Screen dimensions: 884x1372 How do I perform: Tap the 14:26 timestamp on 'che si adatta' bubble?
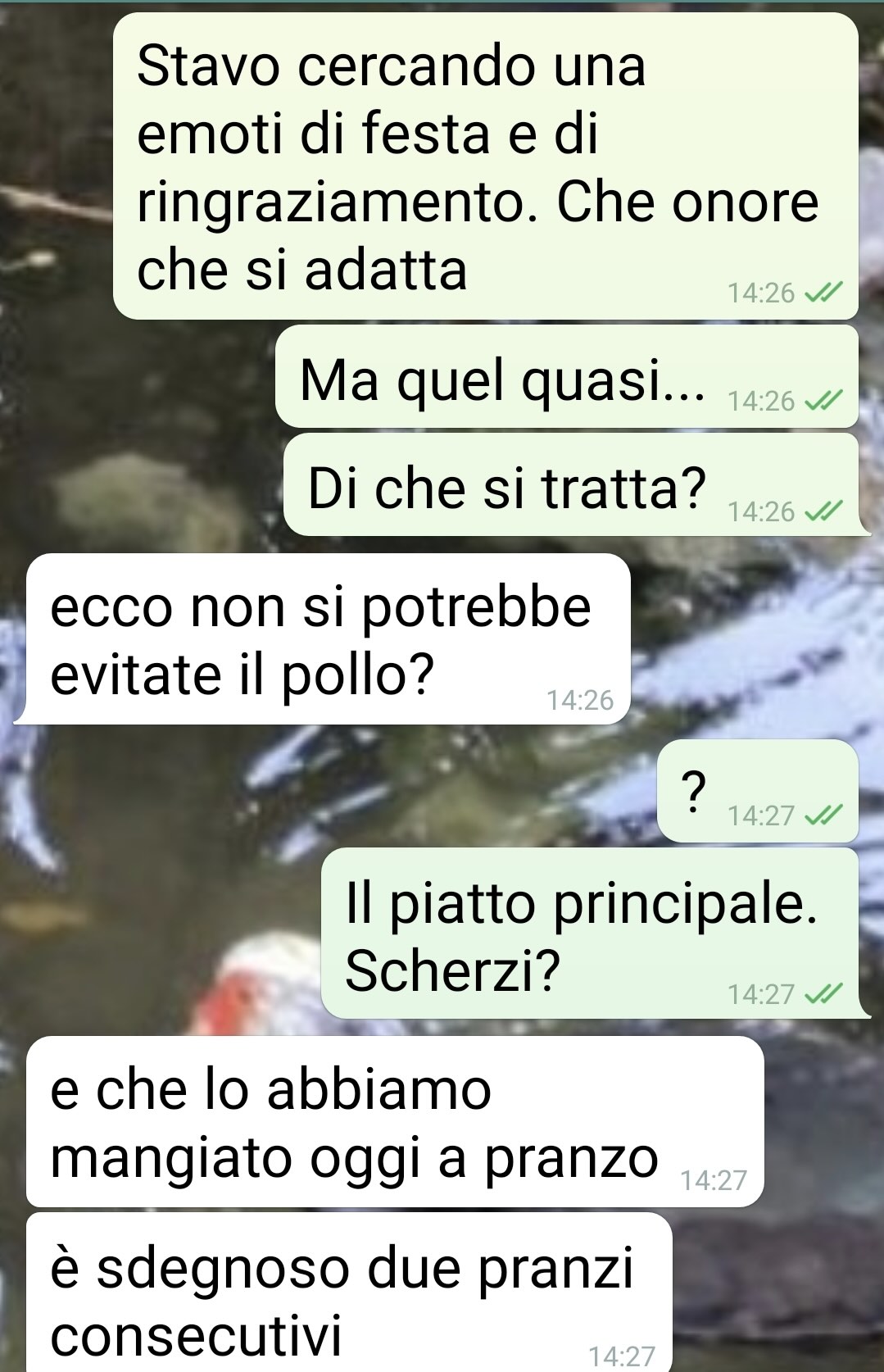click(761, 293)
